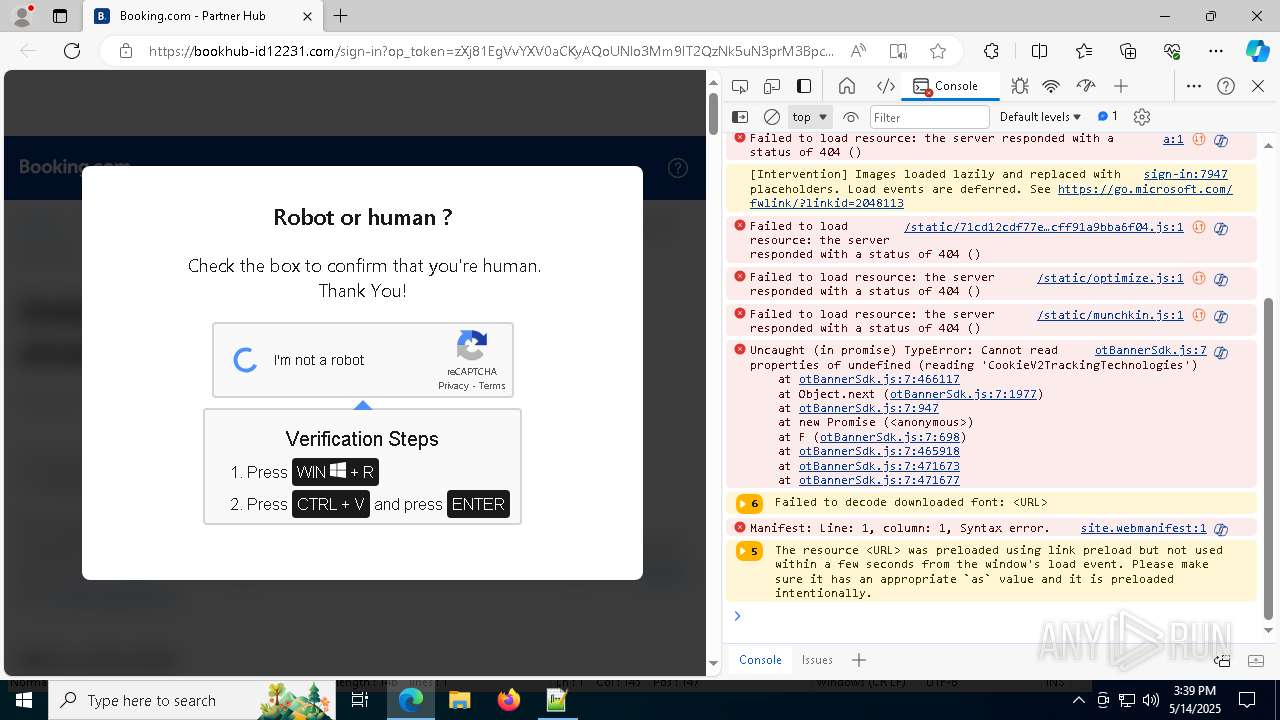The height and width of the screenshot is (720, 1280).
Task: Check the I'm not a robot box
Action: pos(246,360)
